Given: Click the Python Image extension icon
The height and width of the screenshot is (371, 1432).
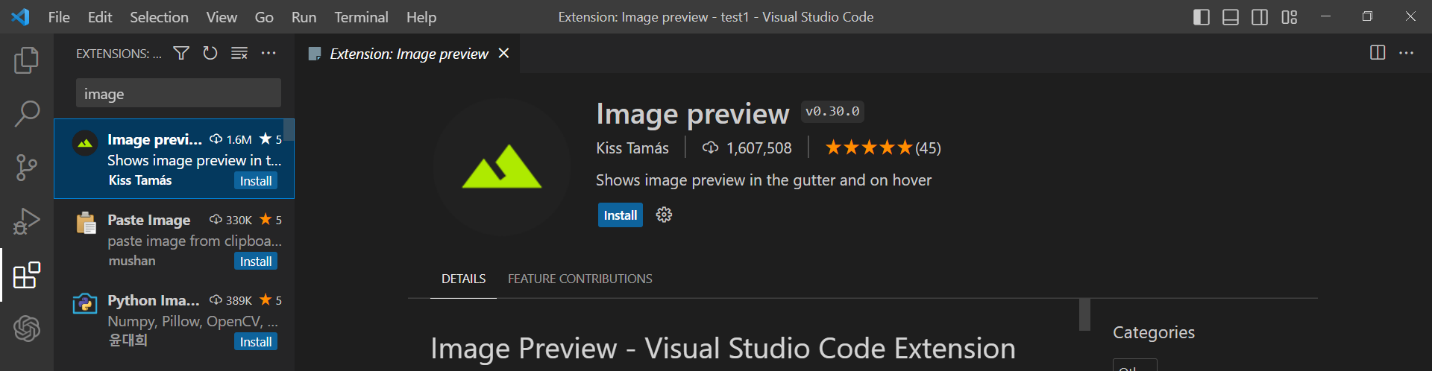Looking at the screenshot, I should 85,303.
